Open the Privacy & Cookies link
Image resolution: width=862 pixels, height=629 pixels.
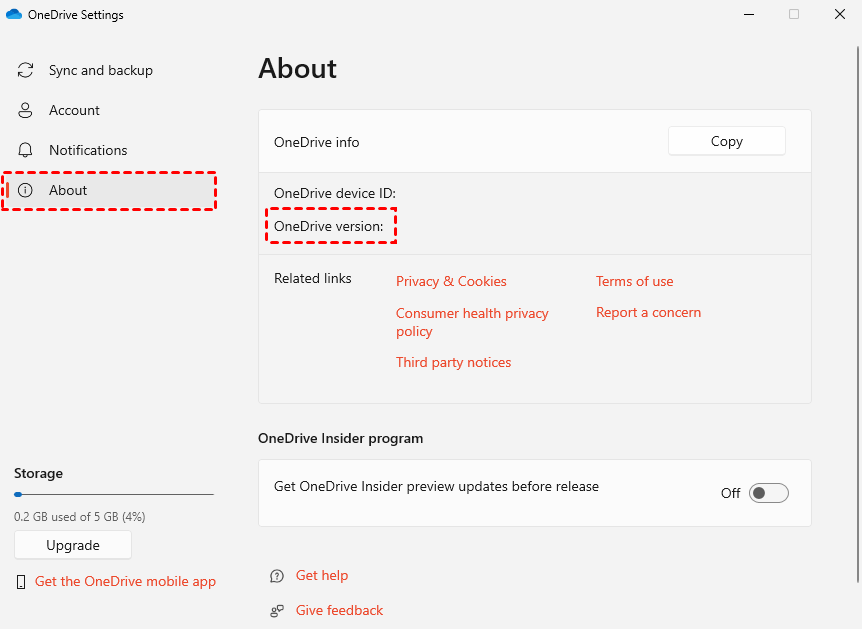[x=451, y=281]
